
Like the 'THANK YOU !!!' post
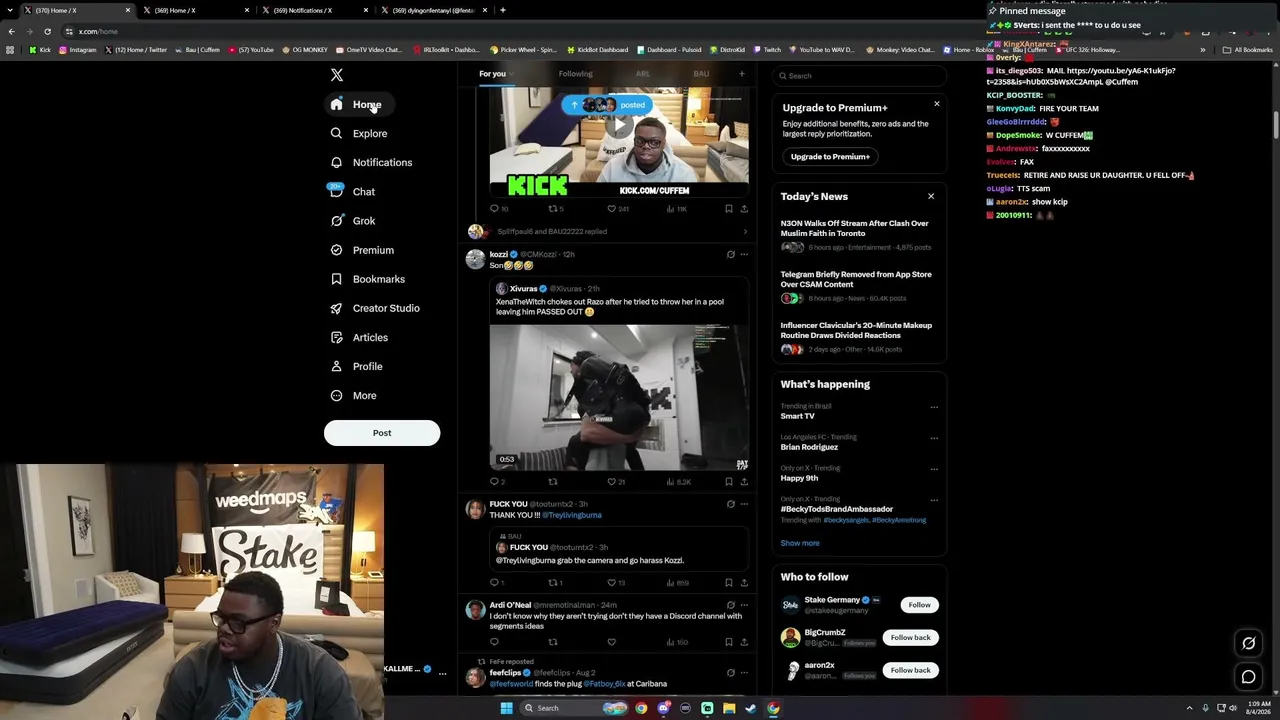[x=612, y=583]
